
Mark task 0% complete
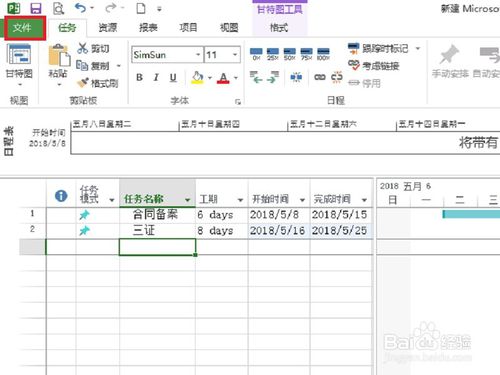point(256,54)
